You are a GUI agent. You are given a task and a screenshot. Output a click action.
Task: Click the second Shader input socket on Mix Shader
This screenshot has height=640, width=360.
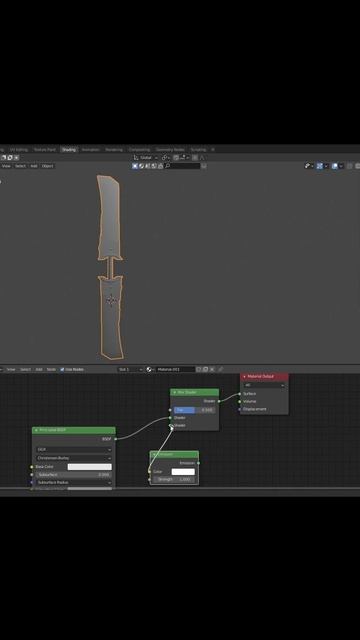point(170,426)
